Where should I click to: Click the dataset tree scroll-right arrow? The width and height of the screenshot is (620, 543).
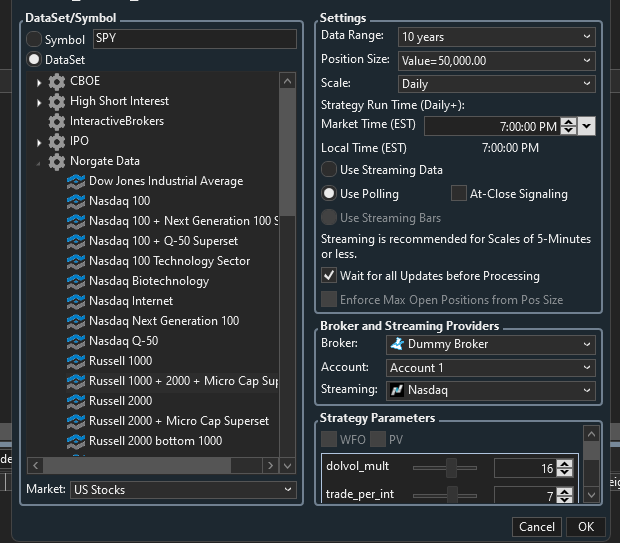(270, 465)
